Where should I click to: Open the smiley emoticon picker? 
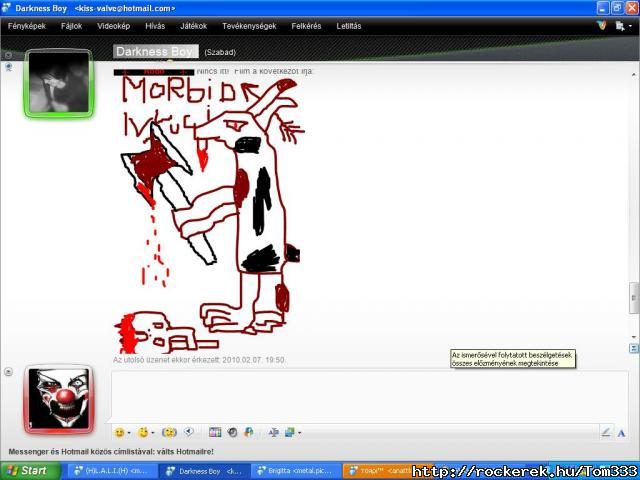click(119, 432)
